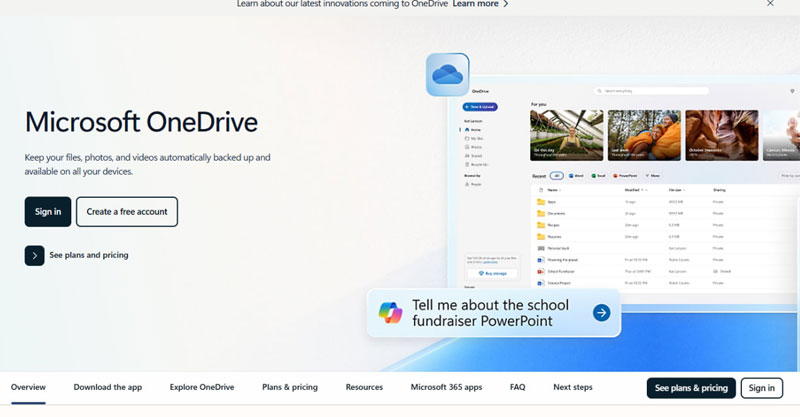The image size is (800, 417).
Task: Click the chevron icon beside See plans and pricing
Action: pos(35,256)
